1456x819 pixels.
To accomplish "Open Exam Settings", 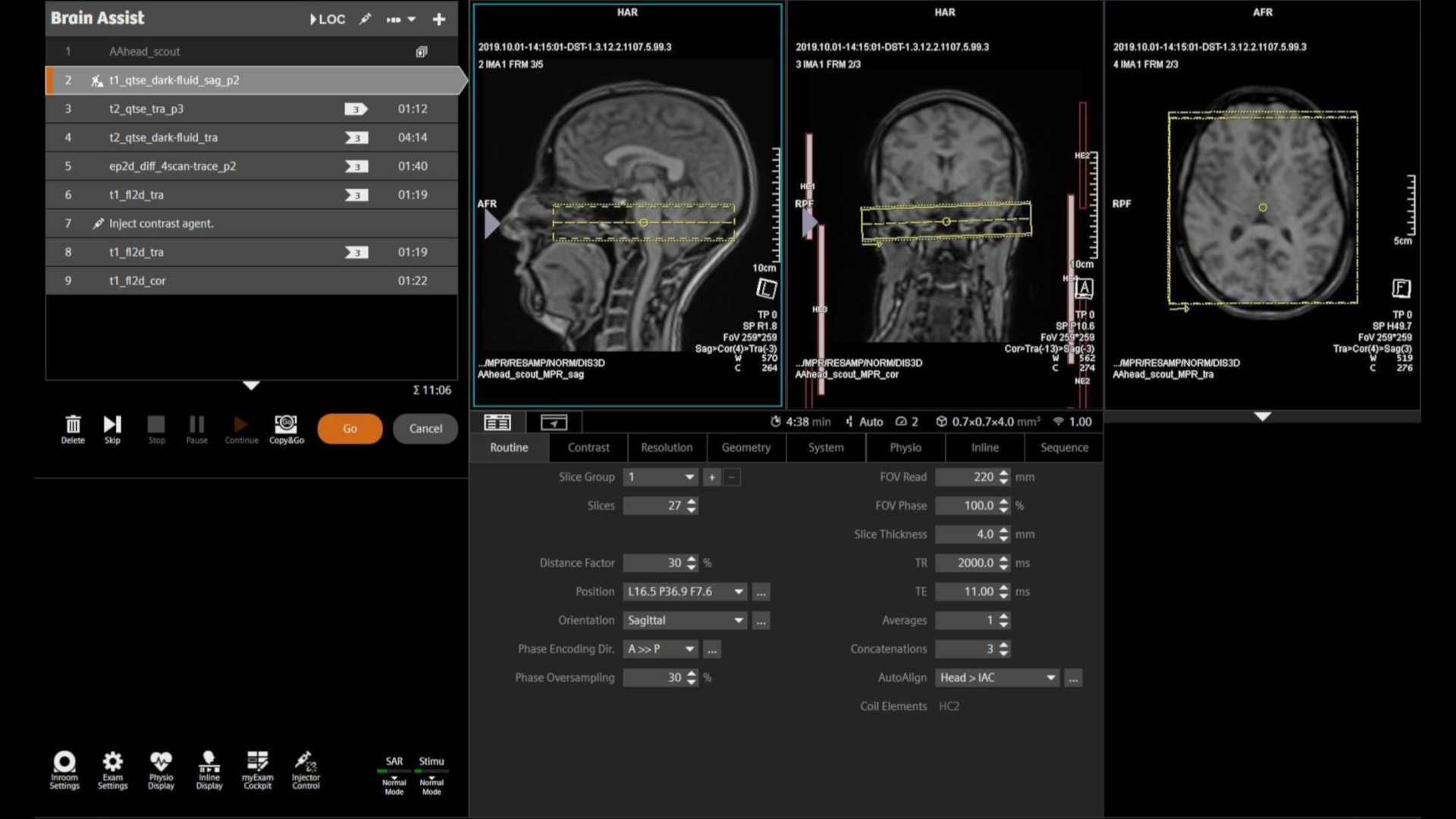I will coord(112,769).
